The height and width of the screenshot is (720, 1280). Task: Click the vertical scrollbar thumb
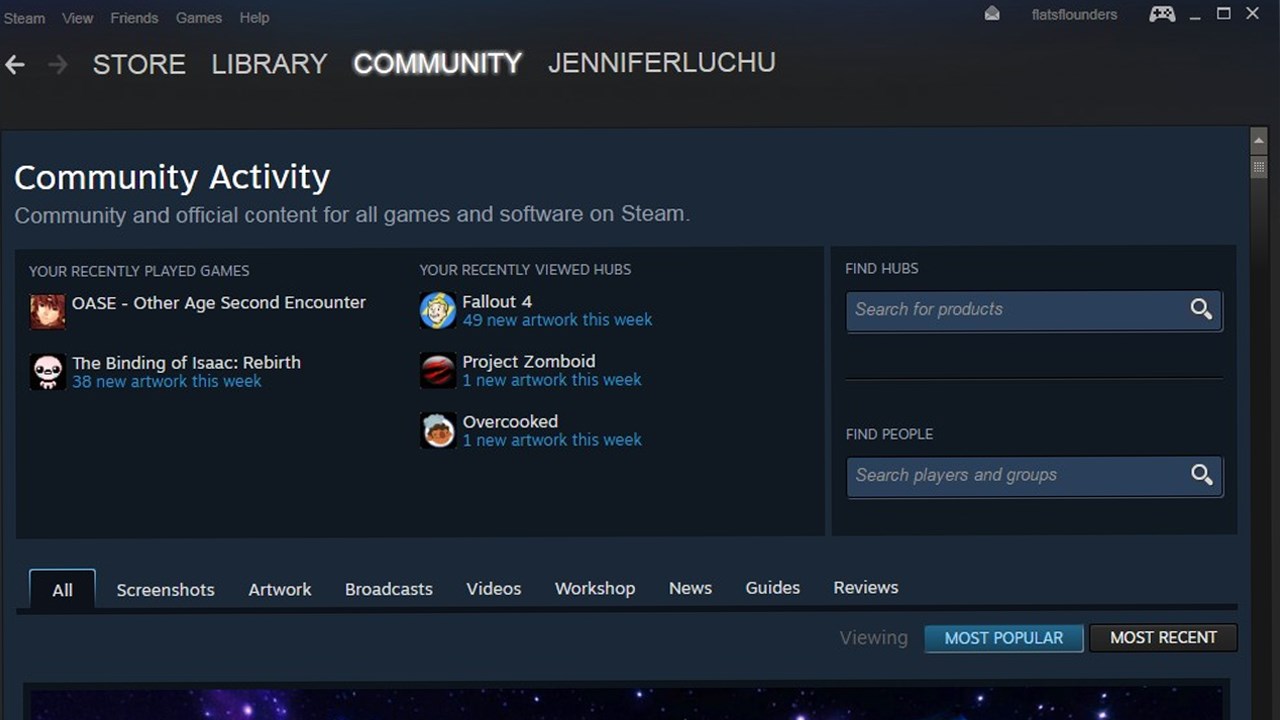click(x=1259, y=167)
